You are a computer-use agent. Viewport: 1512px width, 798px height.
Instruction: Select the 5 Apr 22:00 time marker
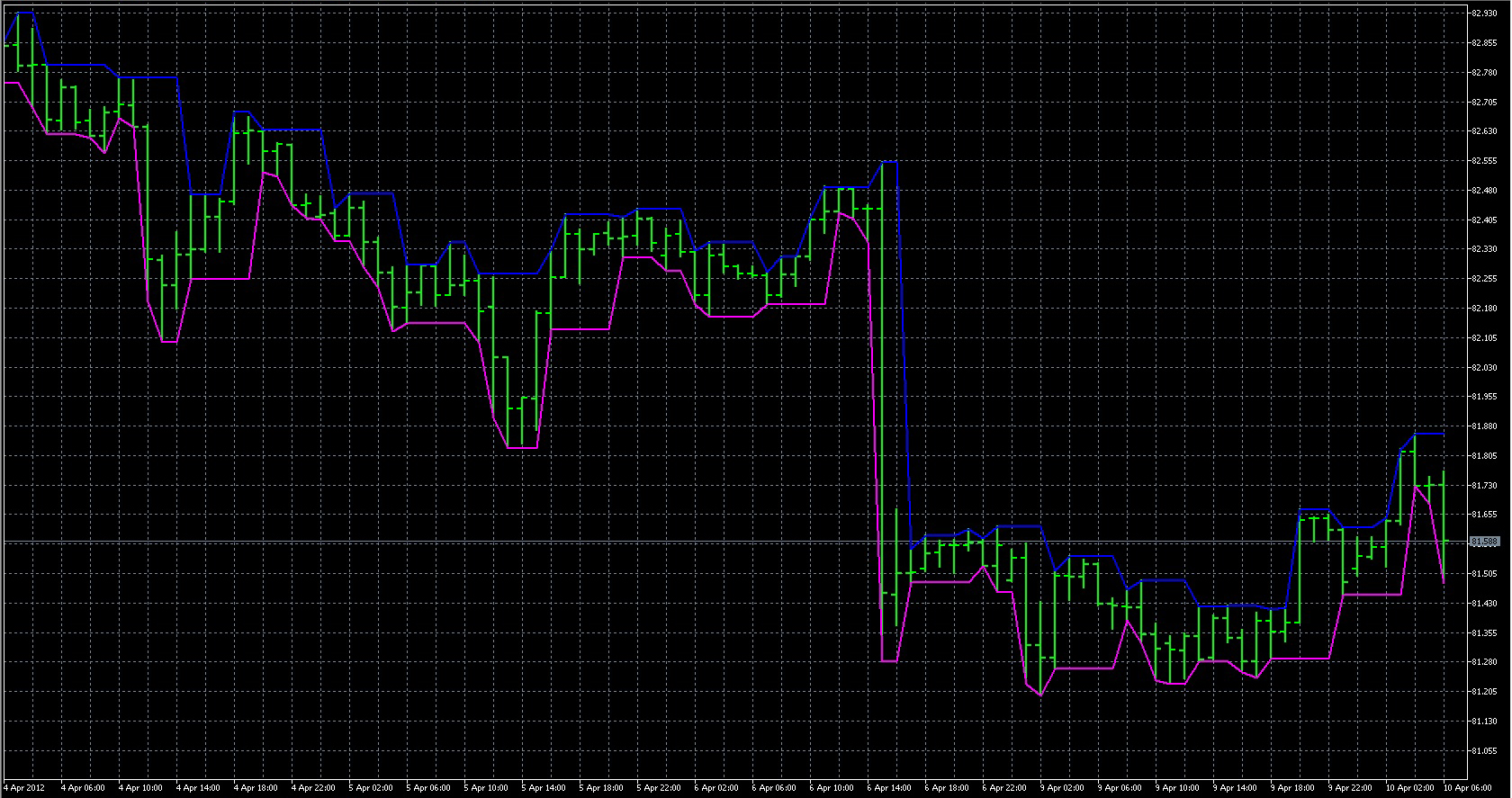[659, 788]
